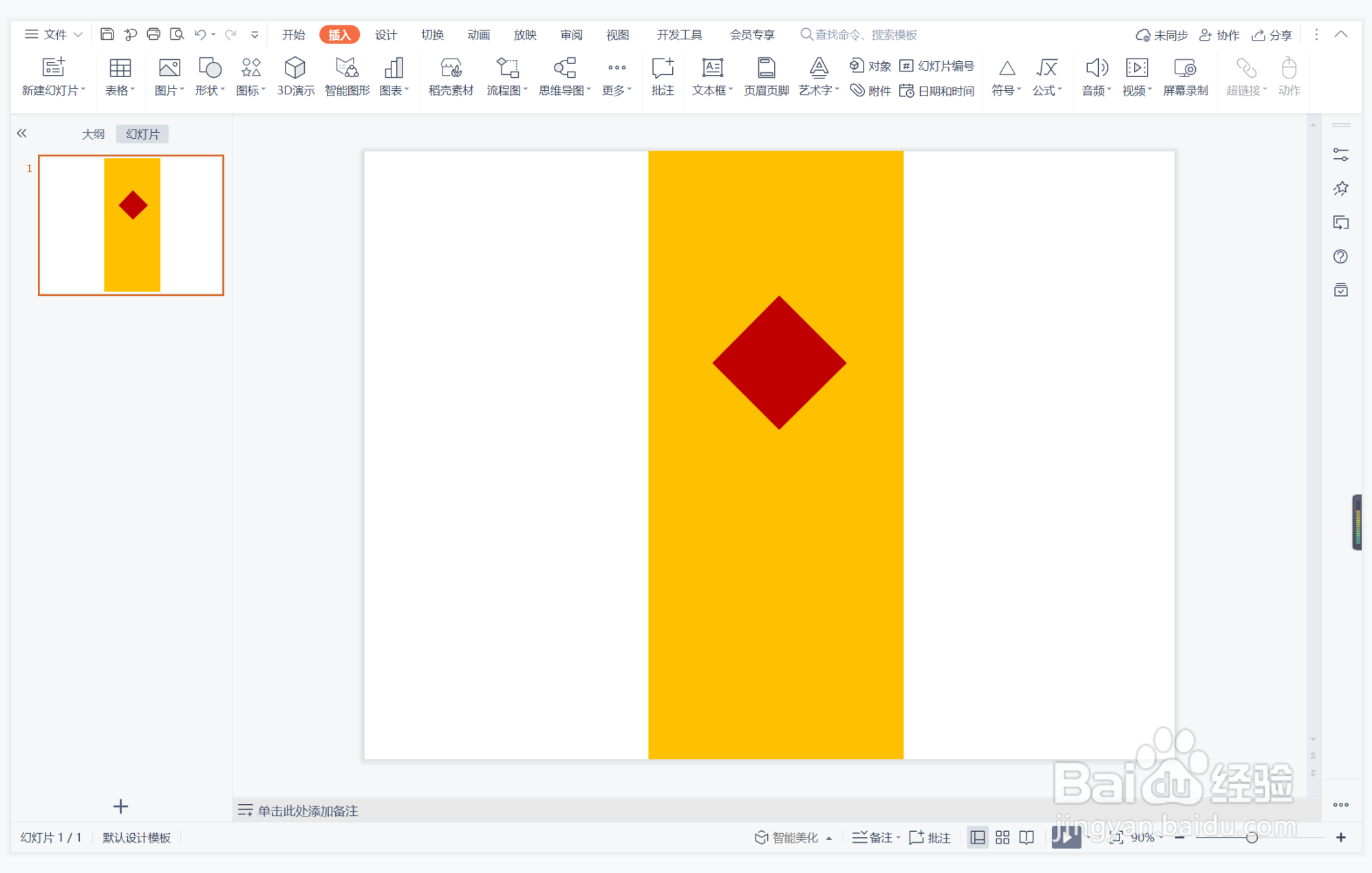Insert a 批注 comment
Screen dimensions: 1372x873
[662, 76]
